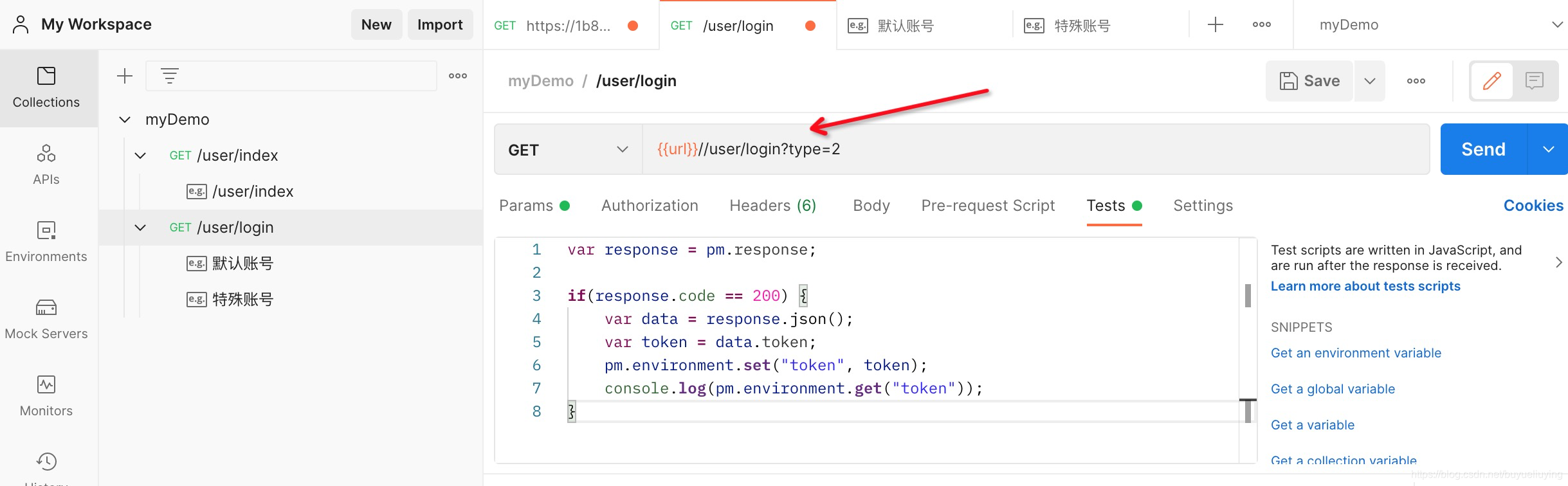
Task: Click line 3 of the test script
Action: point(688,296)
